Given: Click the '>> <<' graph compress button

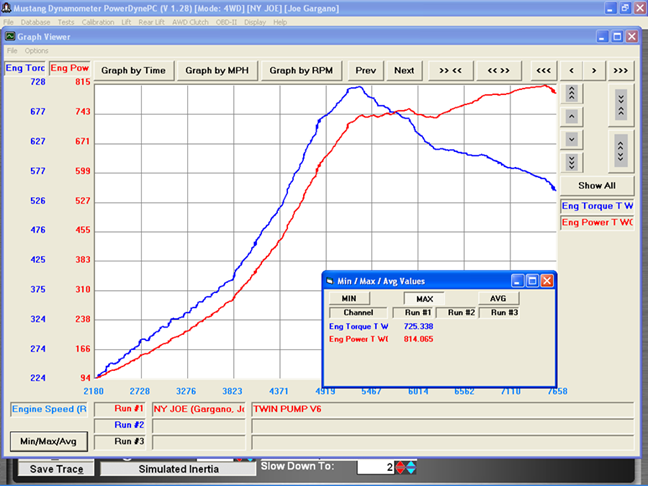Looking at the screenshot, I should pyautogui.click(x=450, y=71).
